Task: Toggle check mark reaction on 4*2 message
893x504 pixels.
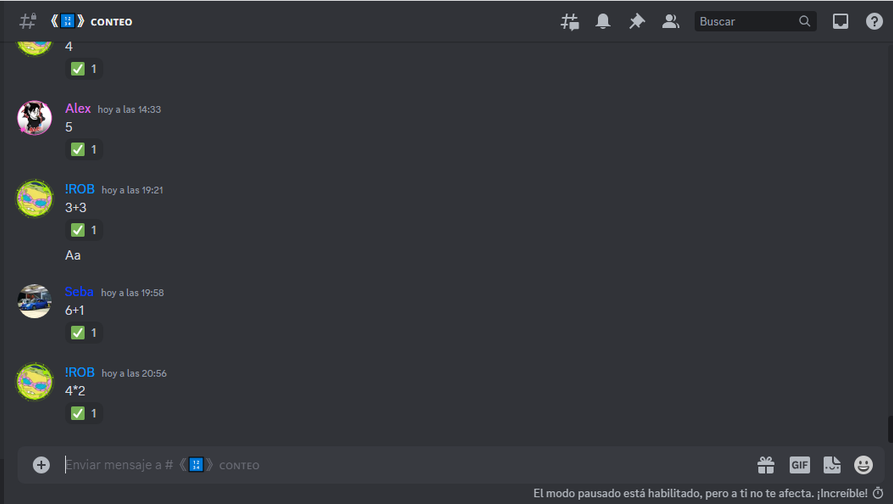Action: 84,413
